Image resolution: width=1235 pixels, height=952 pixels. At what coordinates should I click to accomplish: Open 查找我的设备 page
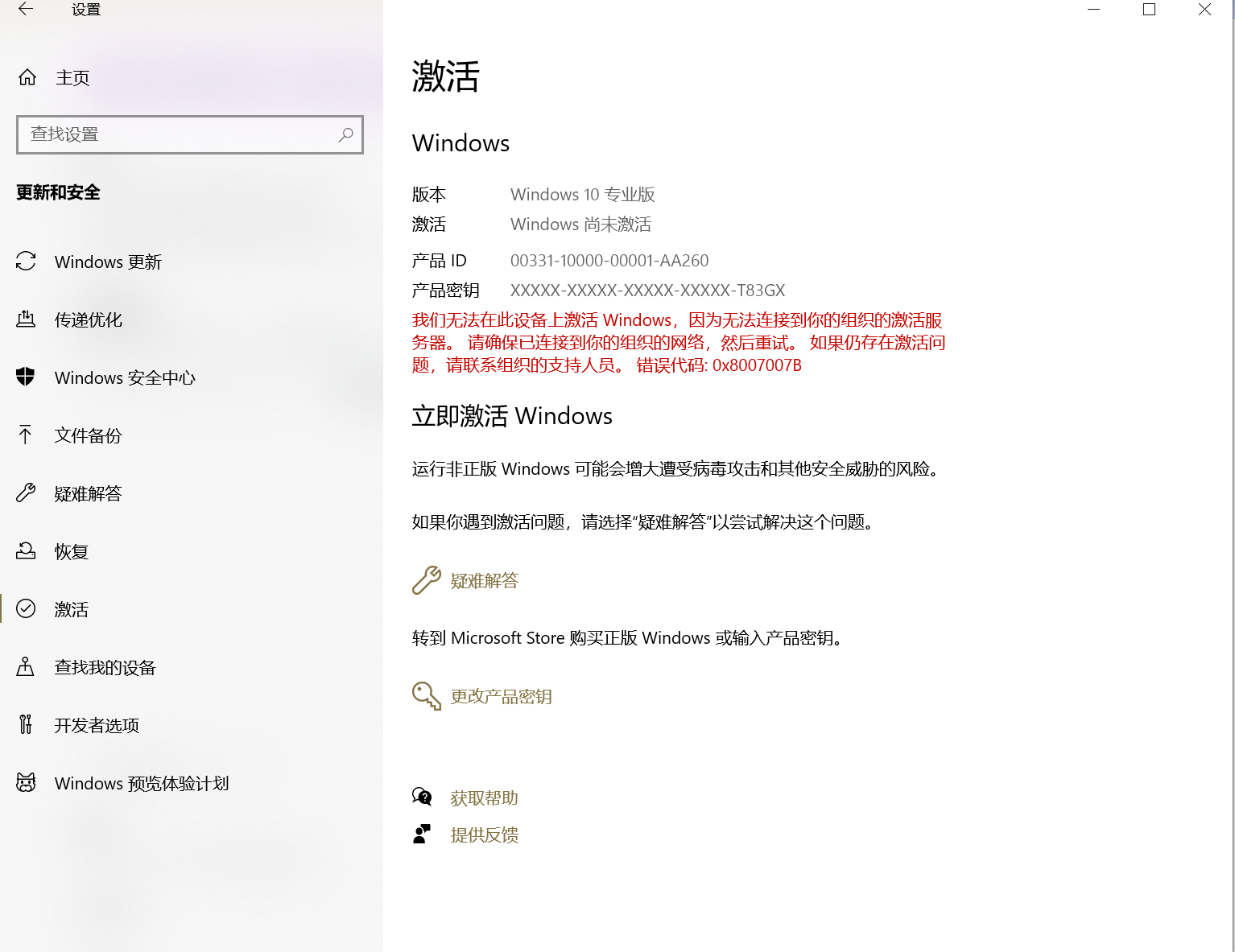point(105,667)
